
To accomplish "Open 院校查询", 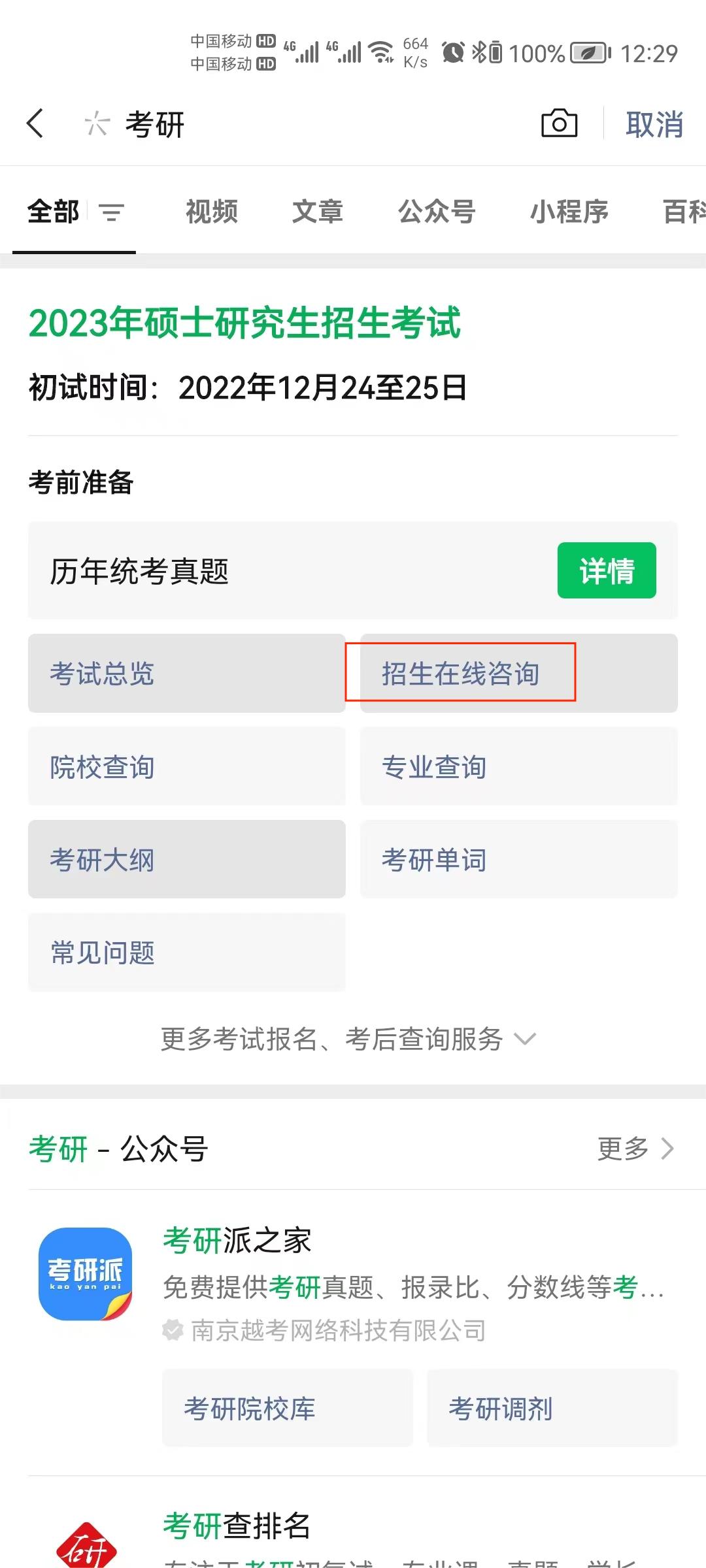I will (x=187, y=766).
